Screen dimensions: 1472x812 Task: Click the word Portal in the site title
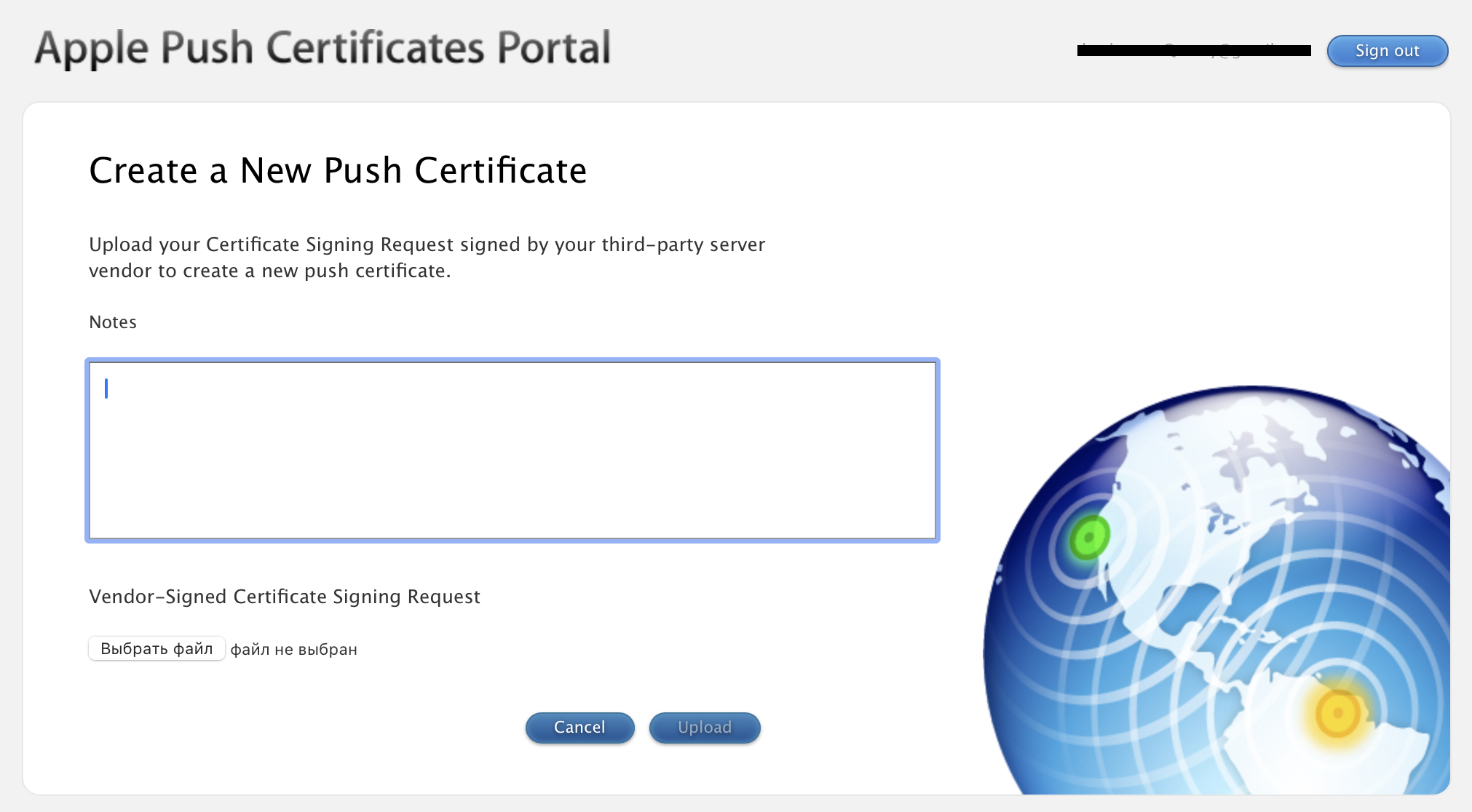click(x=553, y=49)
